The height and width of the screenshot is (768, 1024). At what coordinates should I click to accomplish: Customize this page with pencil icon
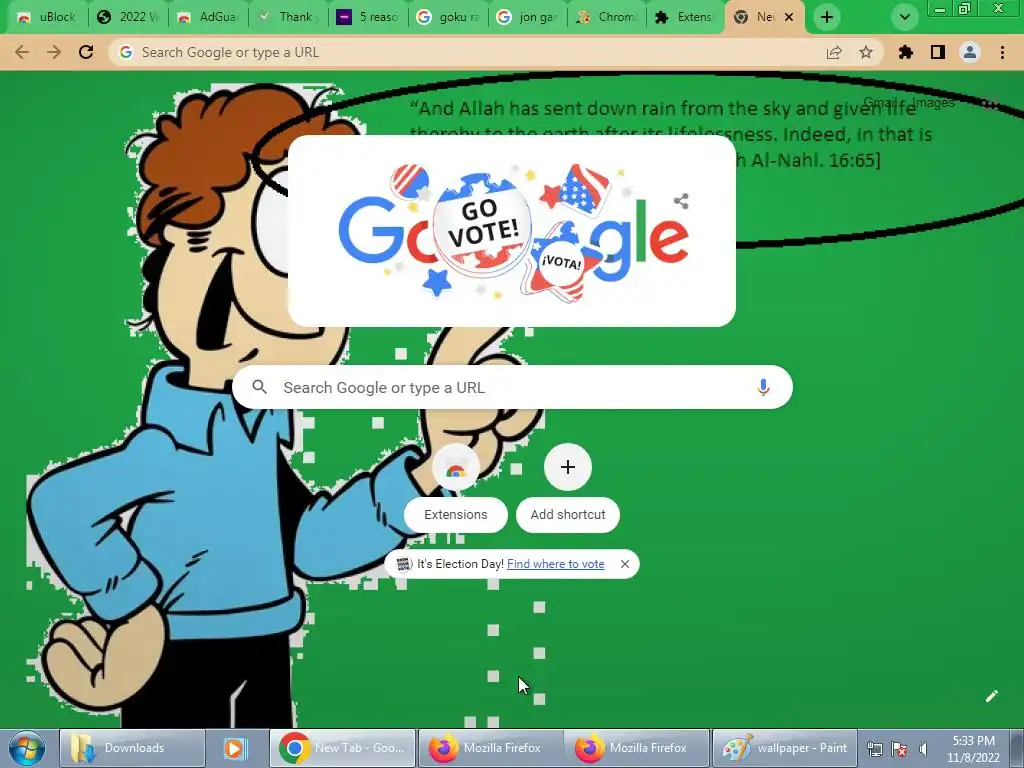(991, 696)
